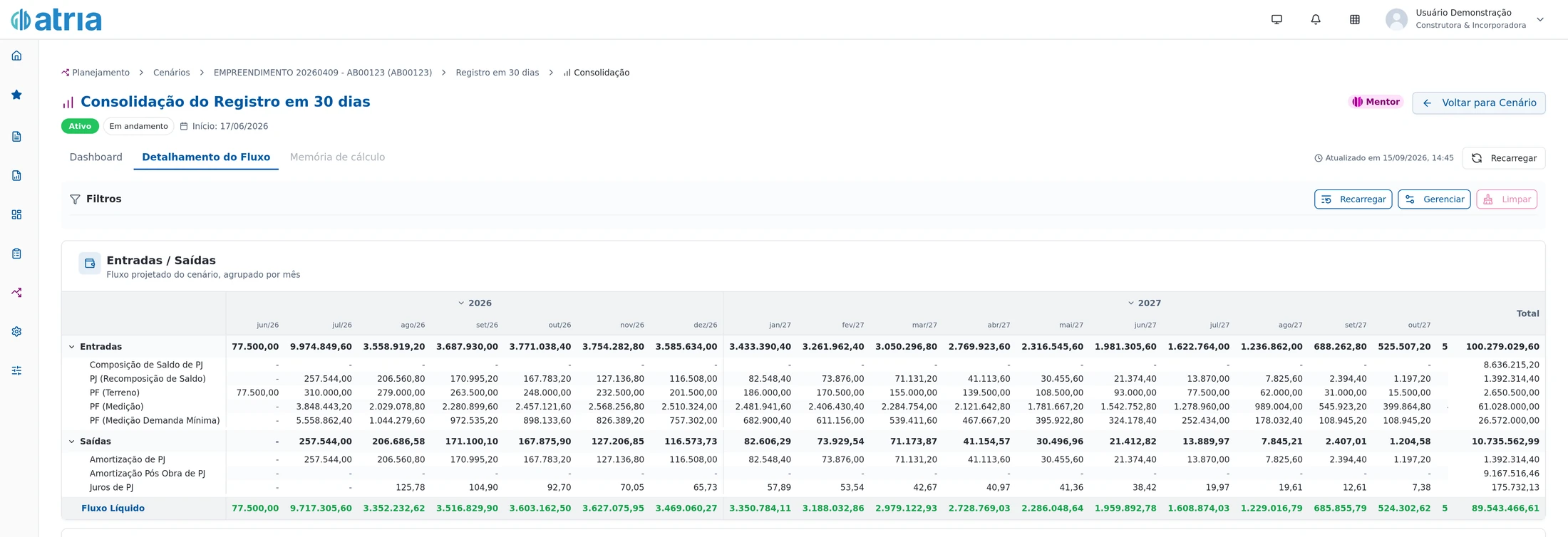The height and width of the screenshot is (537, 1568).
Task: Click the Entradas / Saídas wallet icon
Action: point(90,264)
